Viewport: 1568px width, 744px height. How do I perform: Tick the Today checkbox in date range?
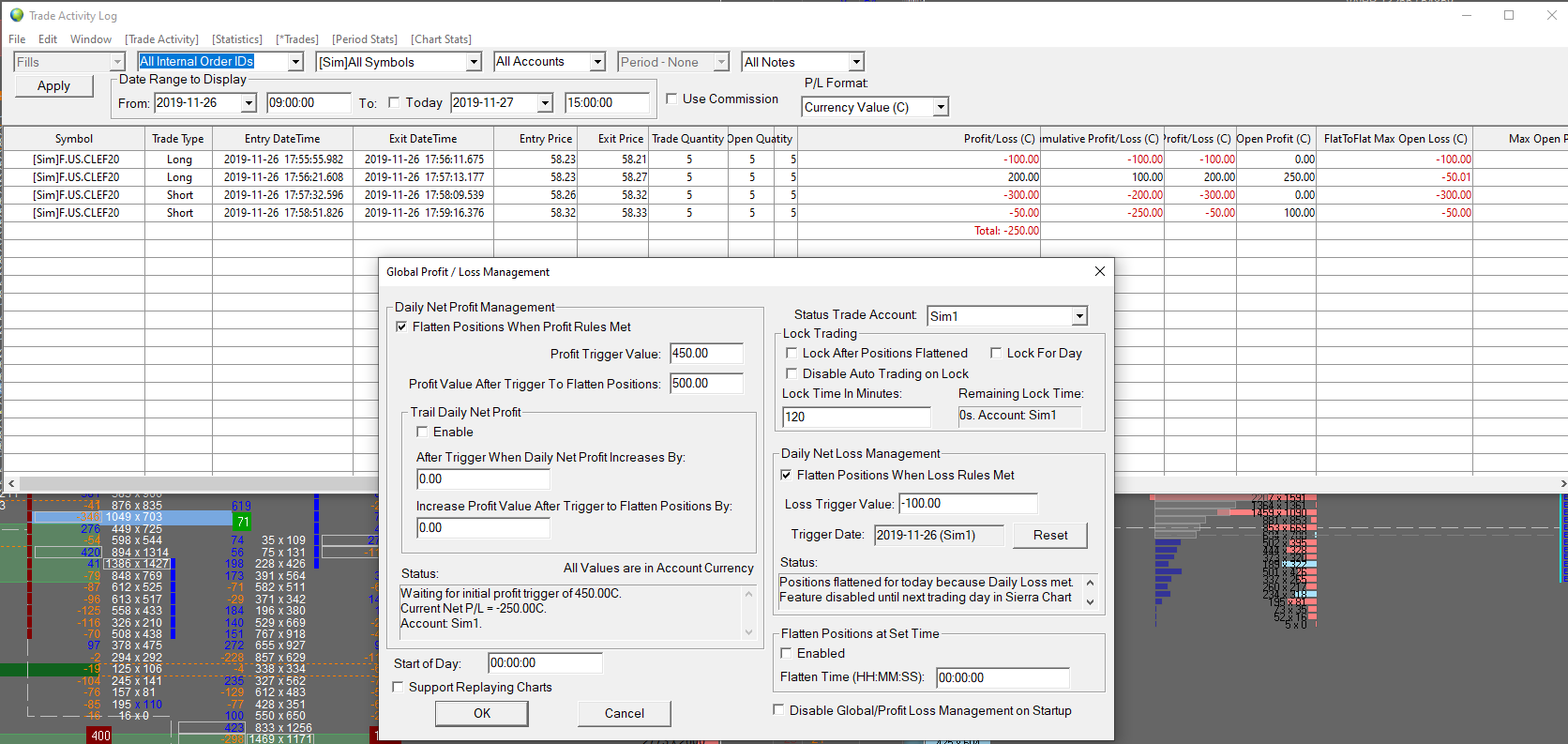pos(394,103)
